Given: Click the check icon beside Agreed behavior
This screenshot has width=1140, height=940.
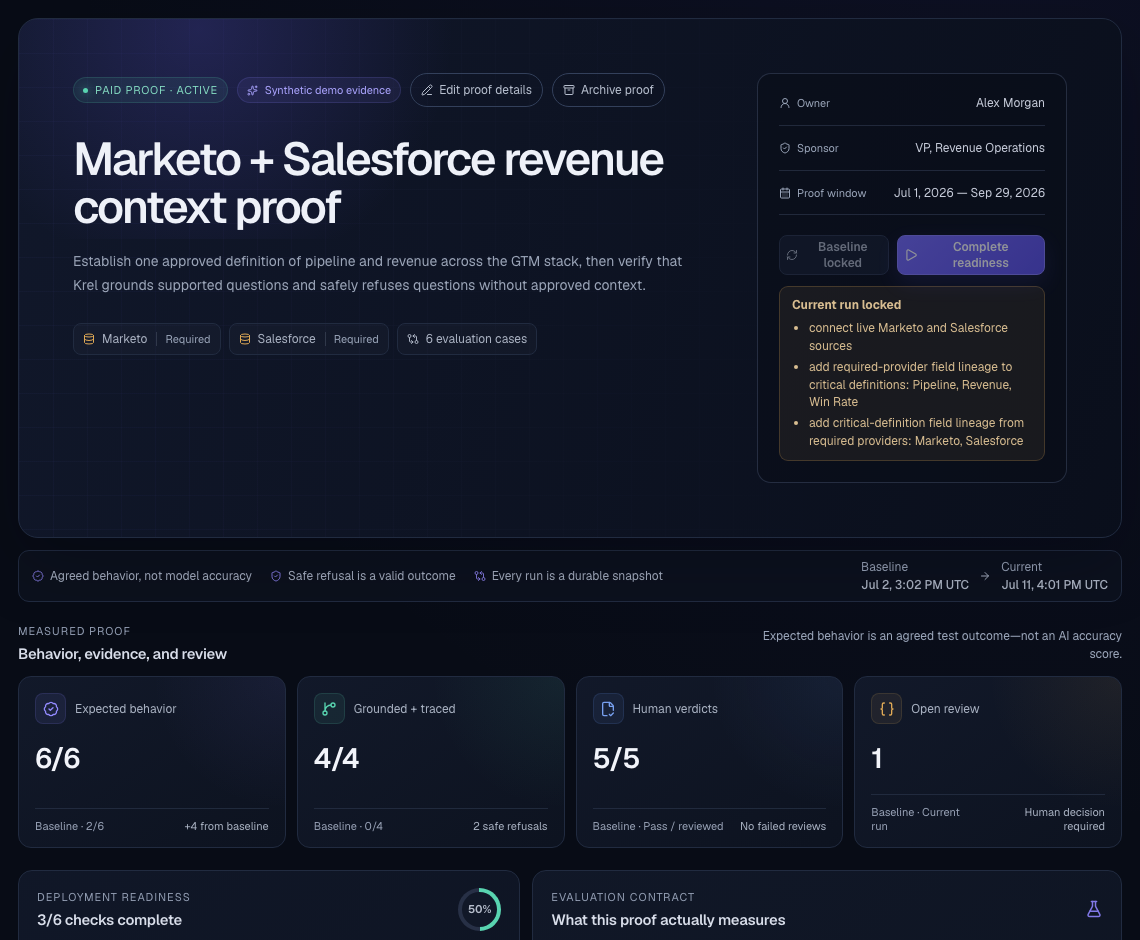Looking at the screenshot, I should (x=38, y=577).
